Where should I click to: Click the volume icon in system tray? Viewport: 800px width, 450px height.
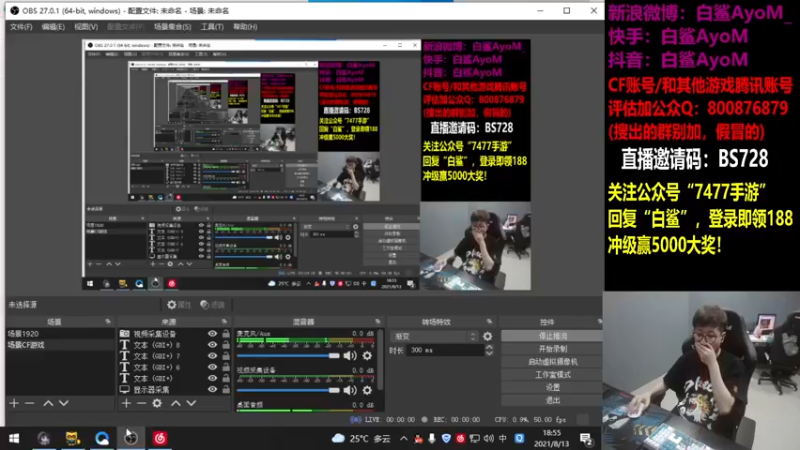[x=488, y=438]
